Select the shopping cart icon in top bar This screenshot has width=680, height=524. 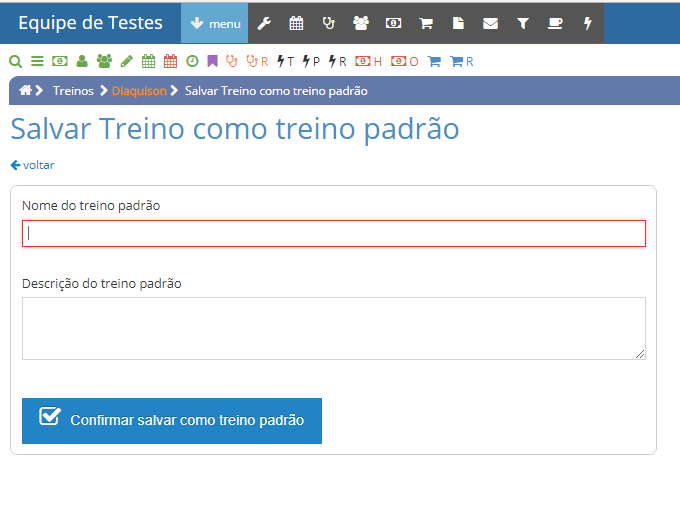426,23
